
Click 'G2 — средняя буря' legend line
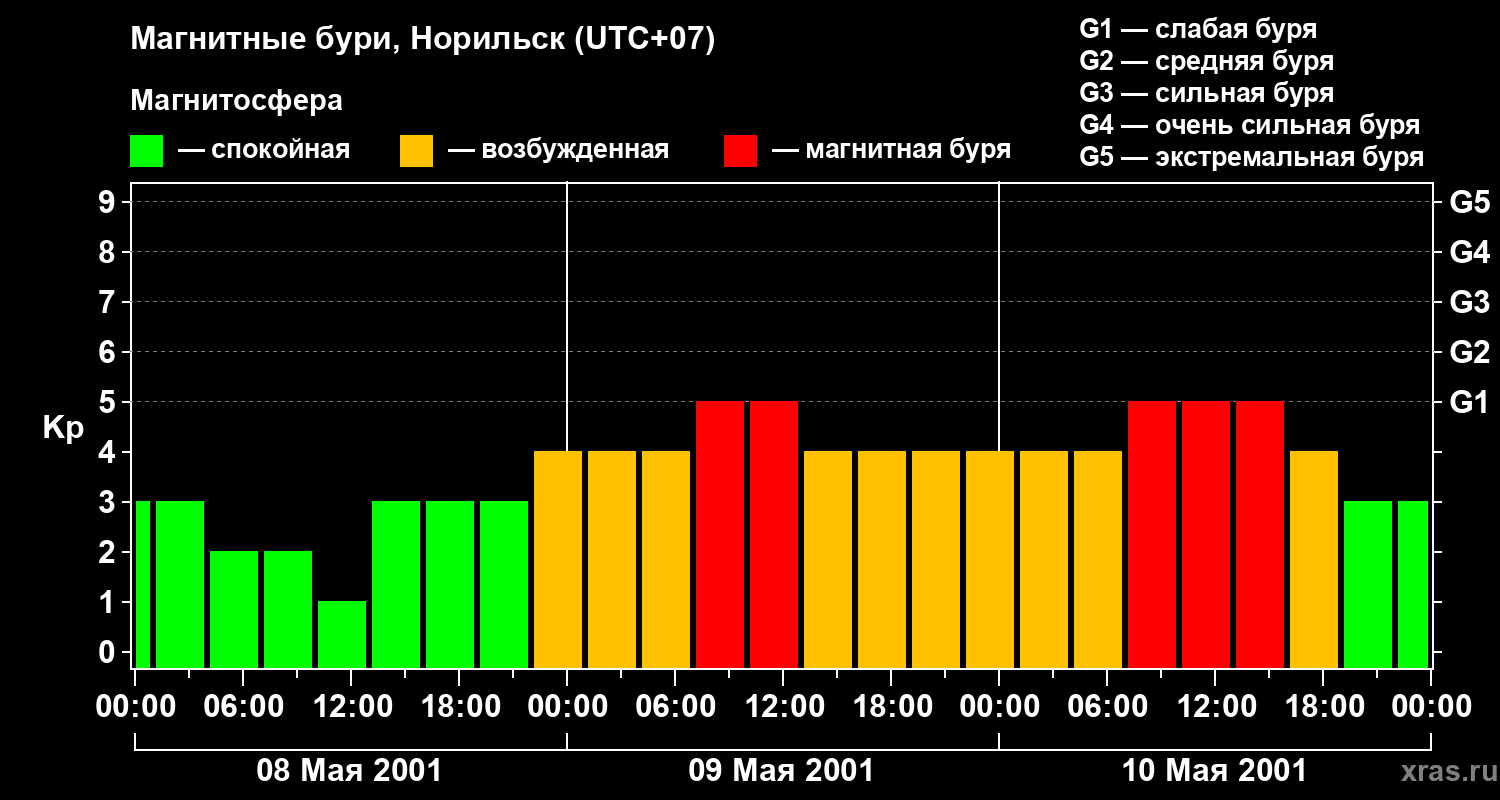(x=1207, y=61)
